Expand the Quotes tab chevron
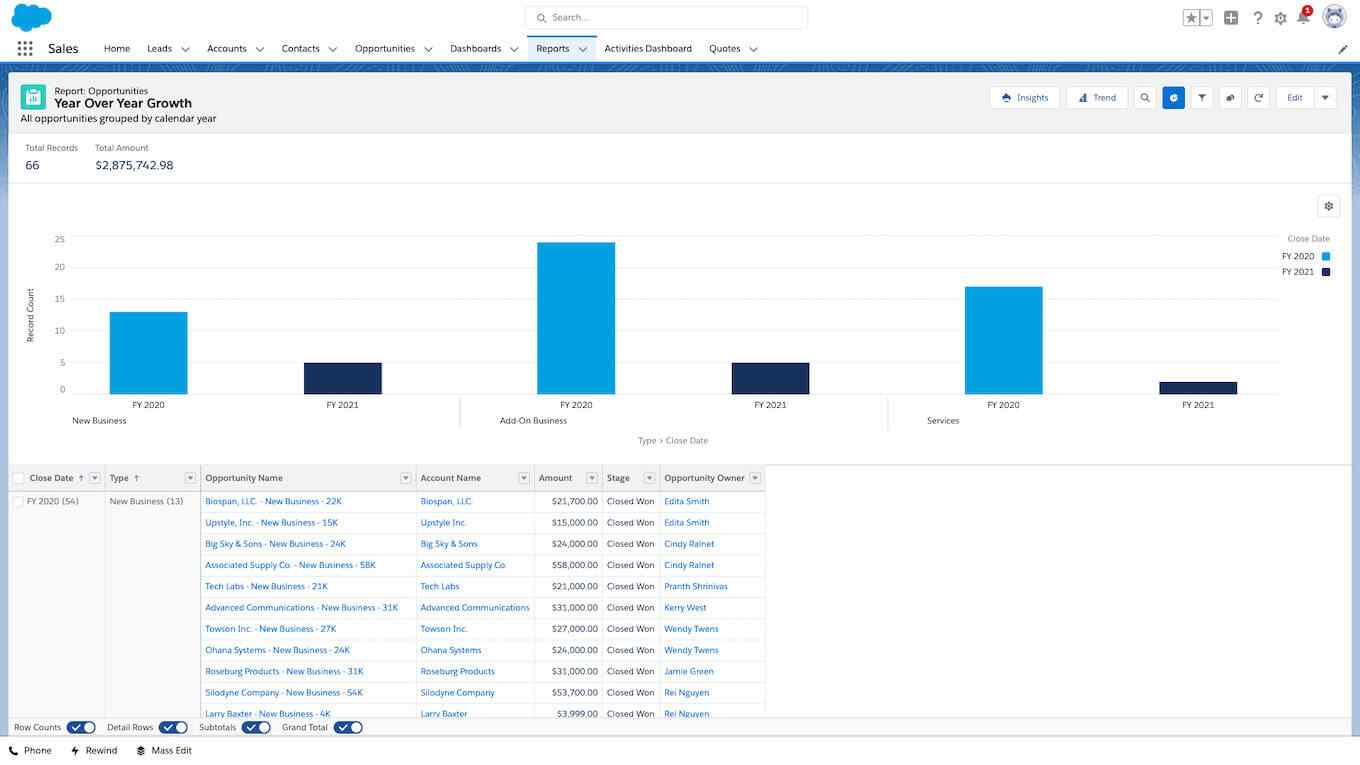1360x765 pixels. click(x=753, y=49)
